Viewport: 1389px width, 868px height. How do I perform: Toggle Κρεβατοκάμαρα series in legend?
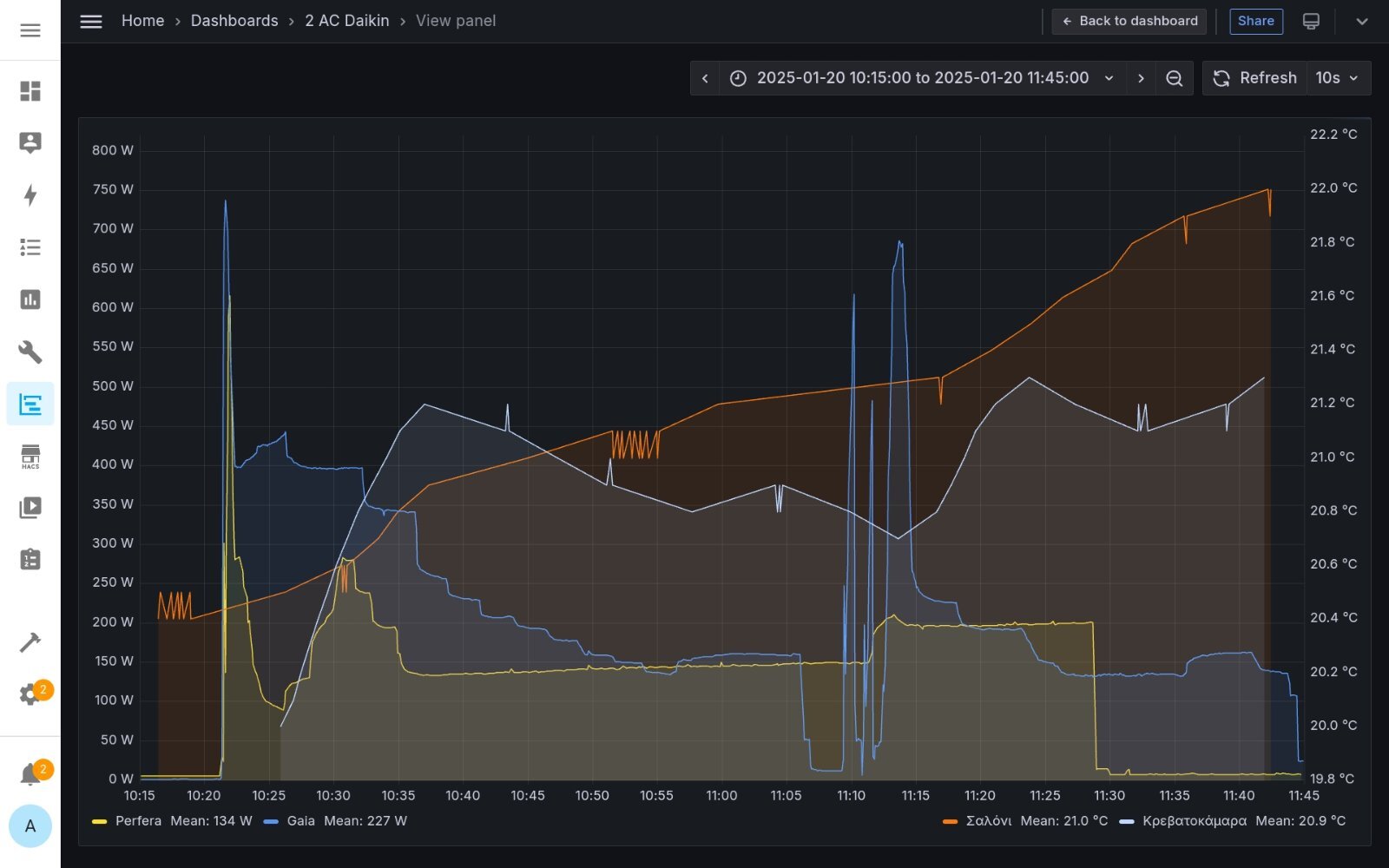pos(1195,820)
